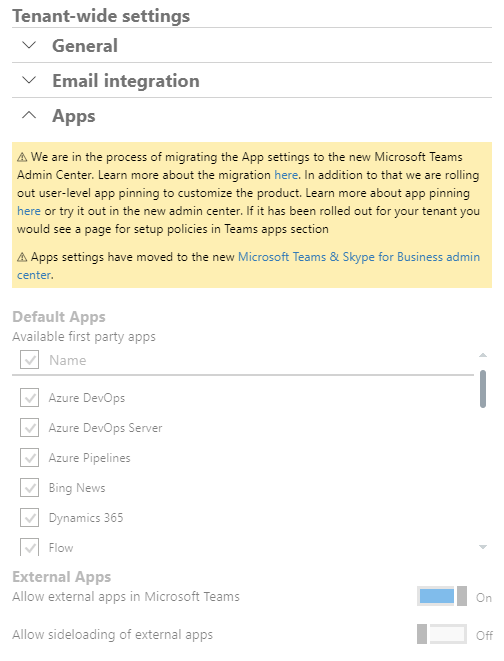Image resolution: width=504 pixels, height=661 pixels.
Task: Click the app list scroll down arrow
Action: [483, 547]
